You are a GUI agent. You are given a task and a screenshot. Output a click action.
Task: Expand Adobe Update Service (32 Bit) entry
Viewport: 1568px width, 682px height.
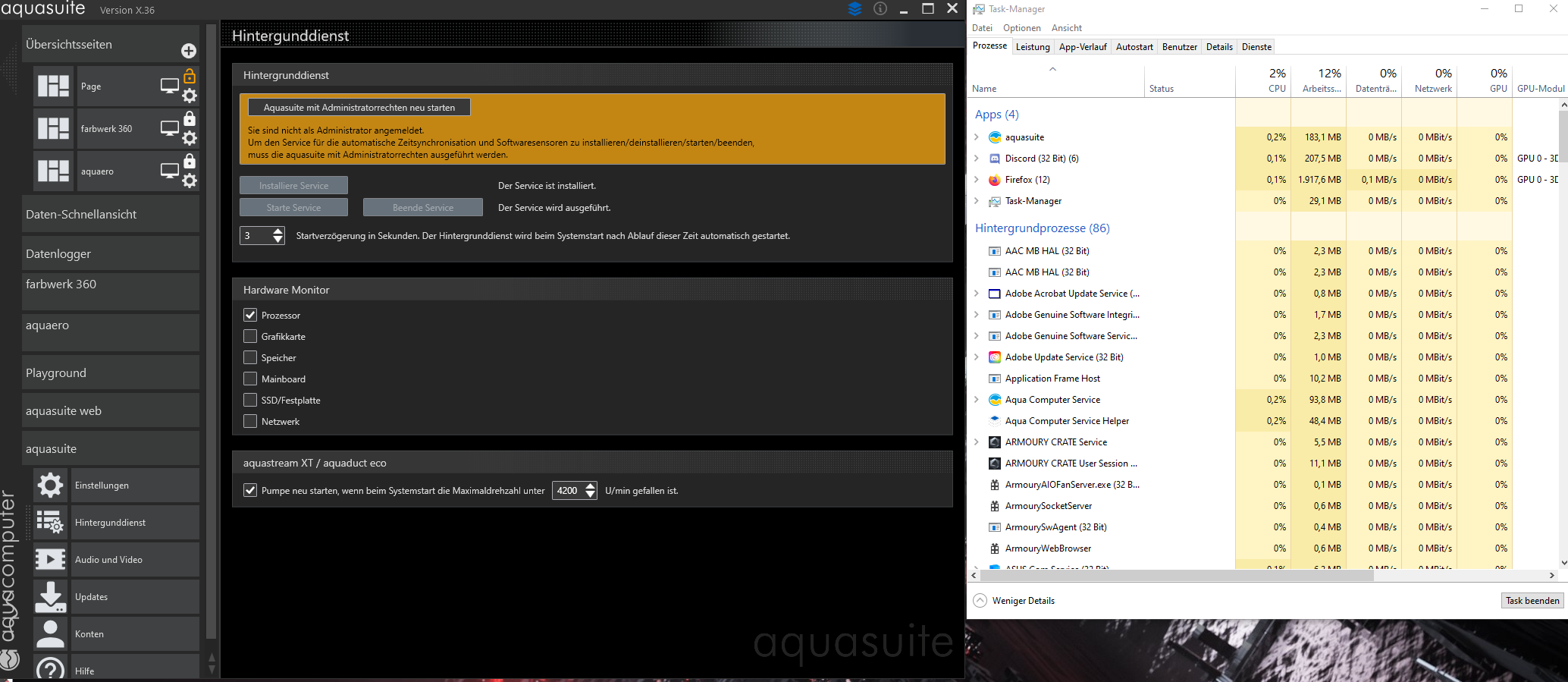[x=977, y=357]
